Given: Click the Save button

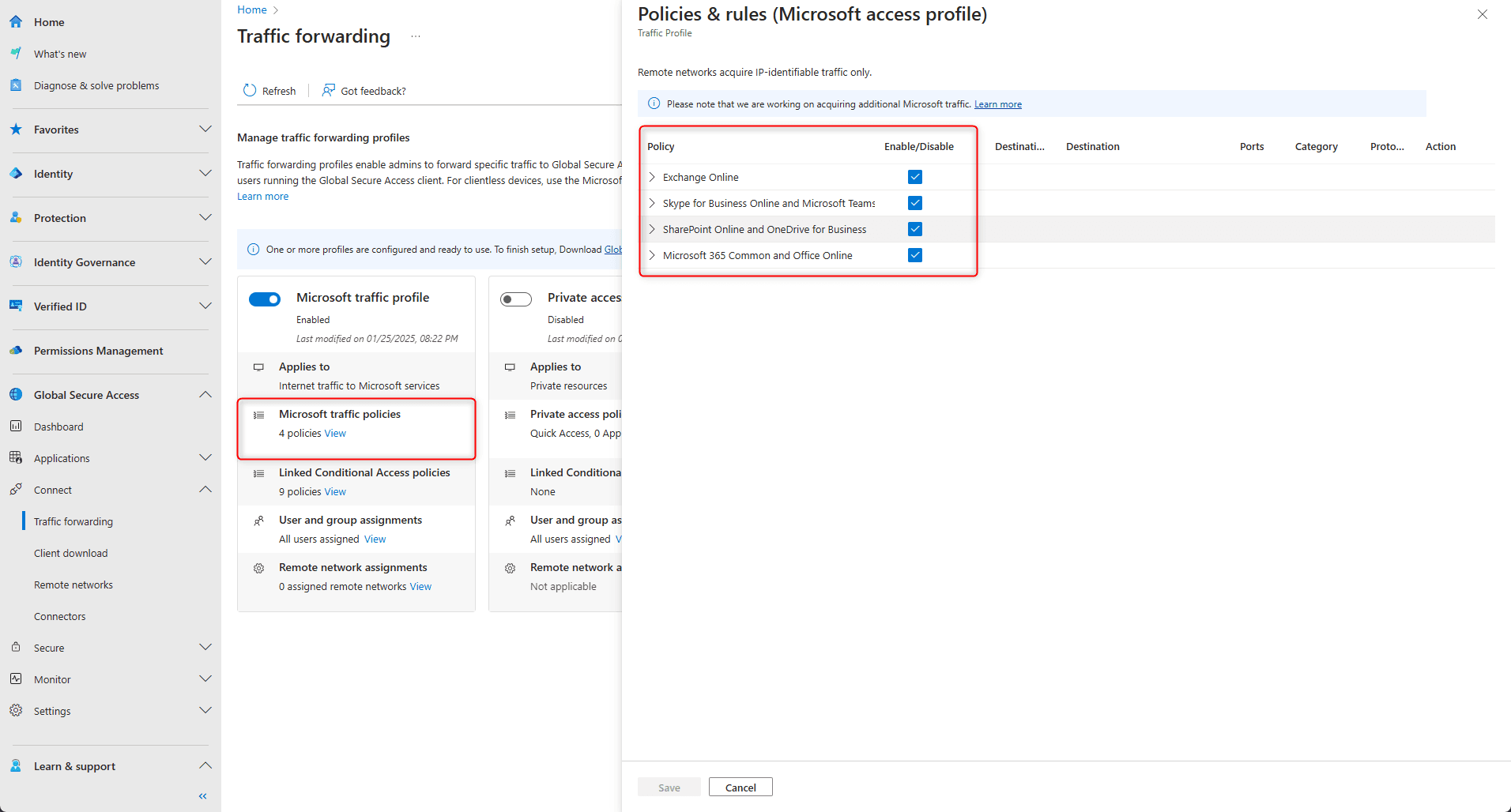Looking at the screenshot, I should tap(669, 788).
